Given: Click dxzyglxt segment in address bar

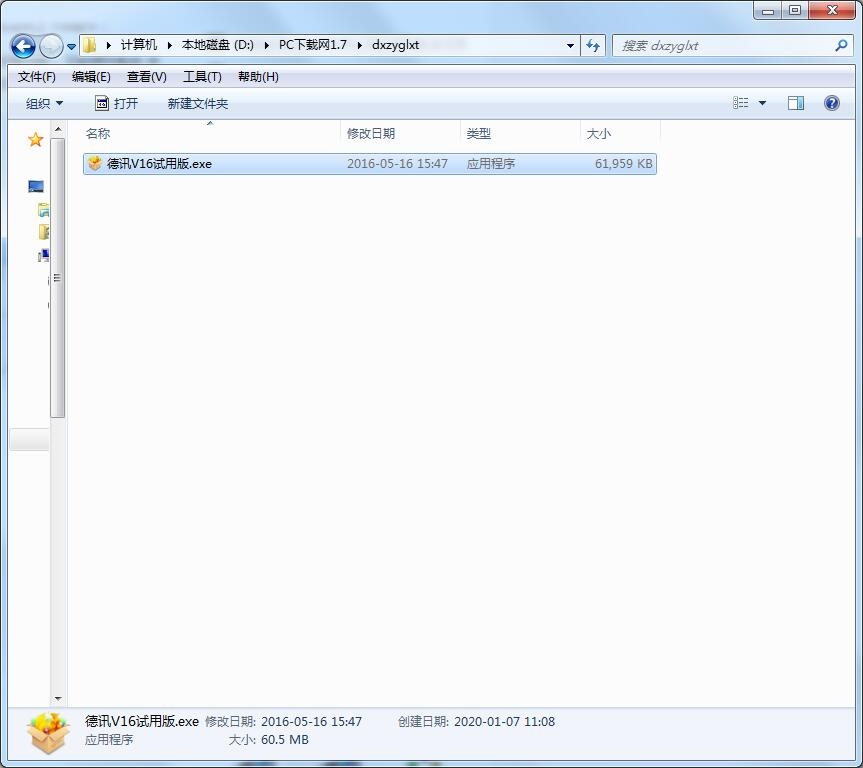Looking at the screenshot, I should 395,45.
